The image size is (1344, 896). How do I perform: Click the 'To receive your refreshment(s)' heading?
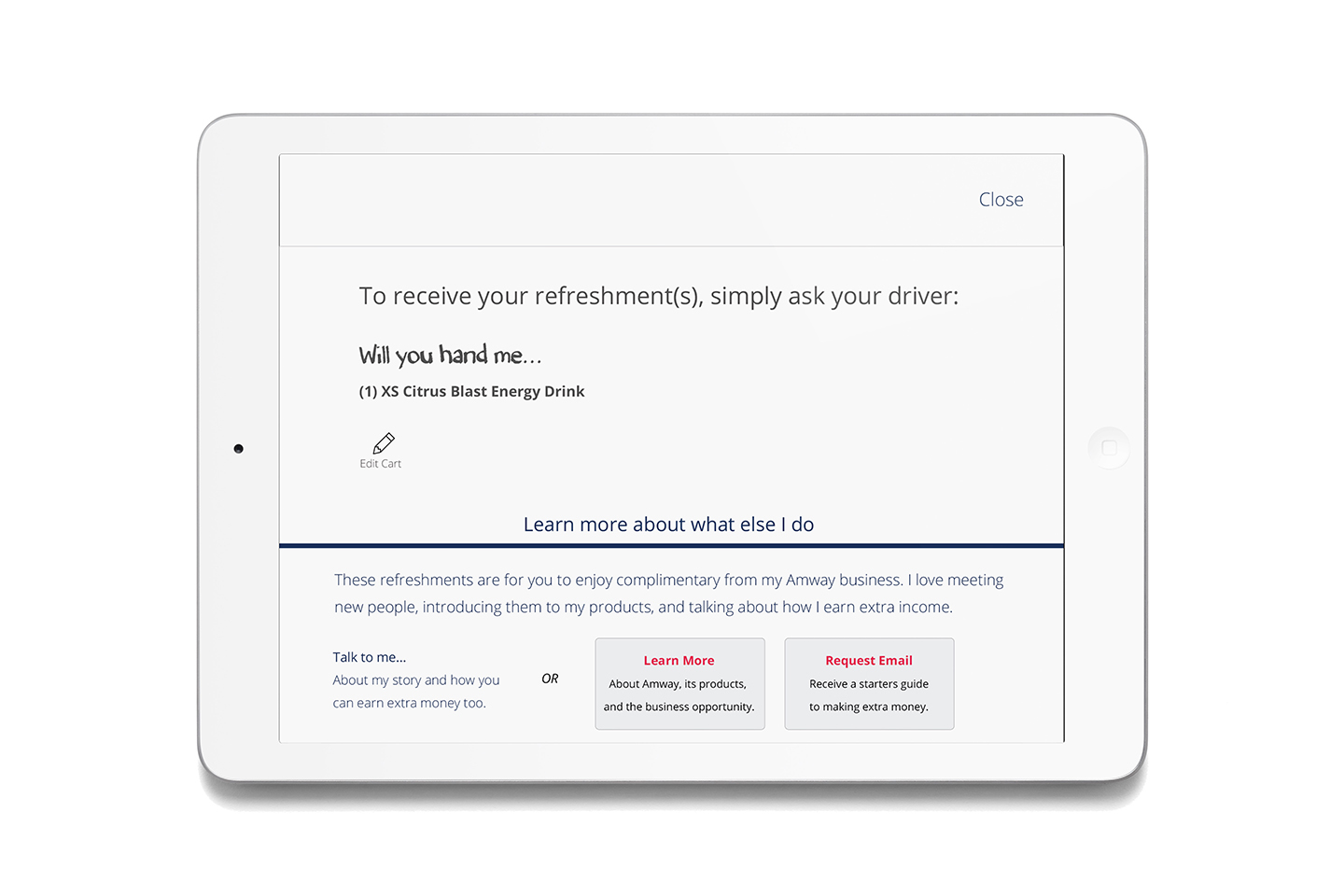pyautogui.click(x=658, y=296)
